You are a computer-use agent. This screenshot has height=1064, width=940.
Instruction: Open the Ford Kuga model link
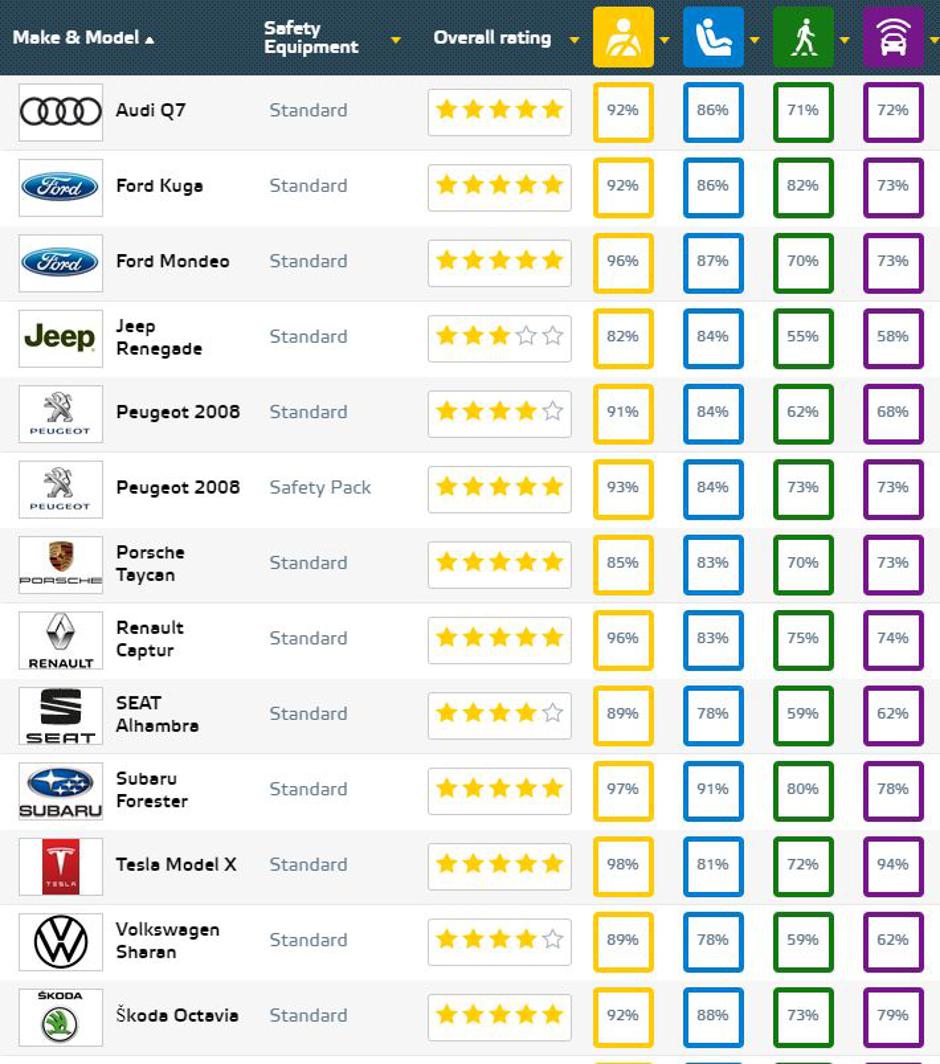click(159, 186)
